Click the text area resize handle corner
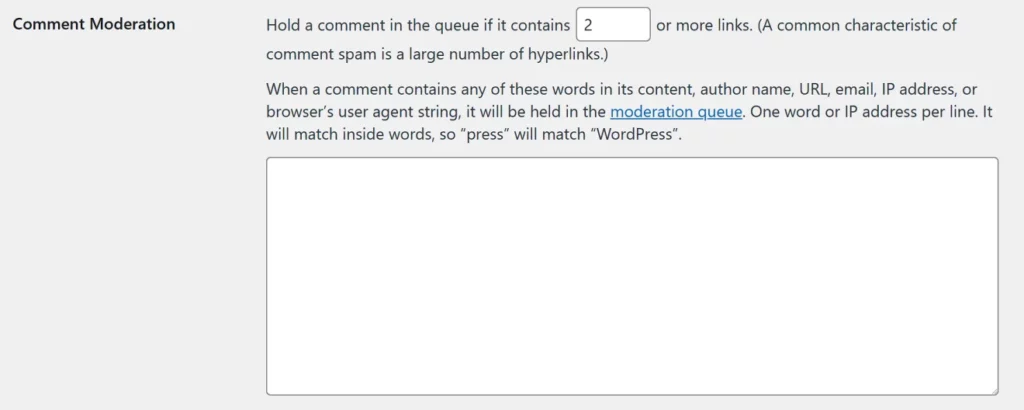 [993, 390]
